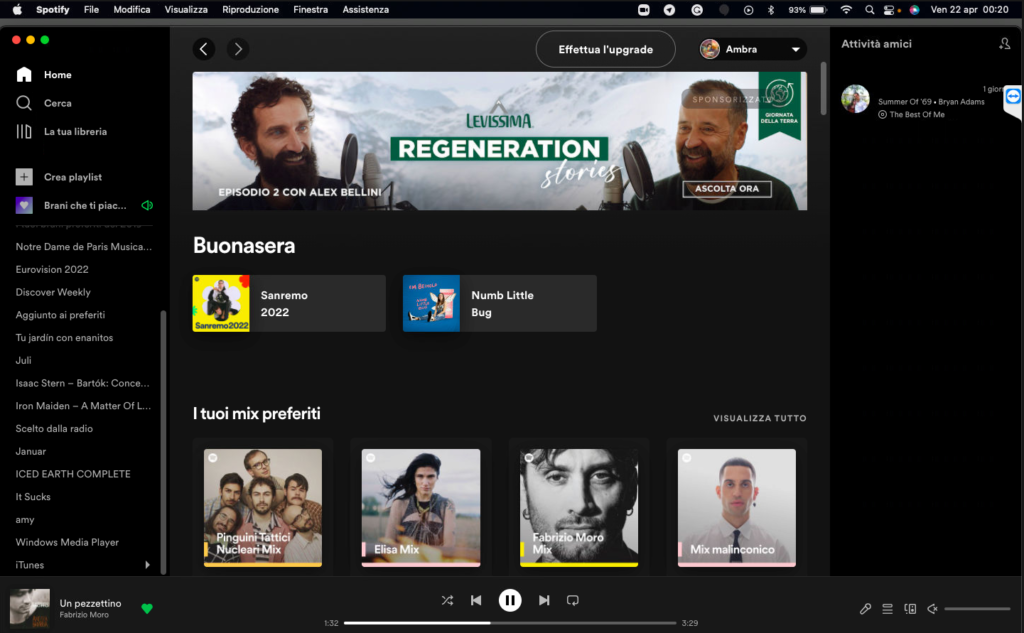
Task: Open La tua libreria
Action: point(61,131)
